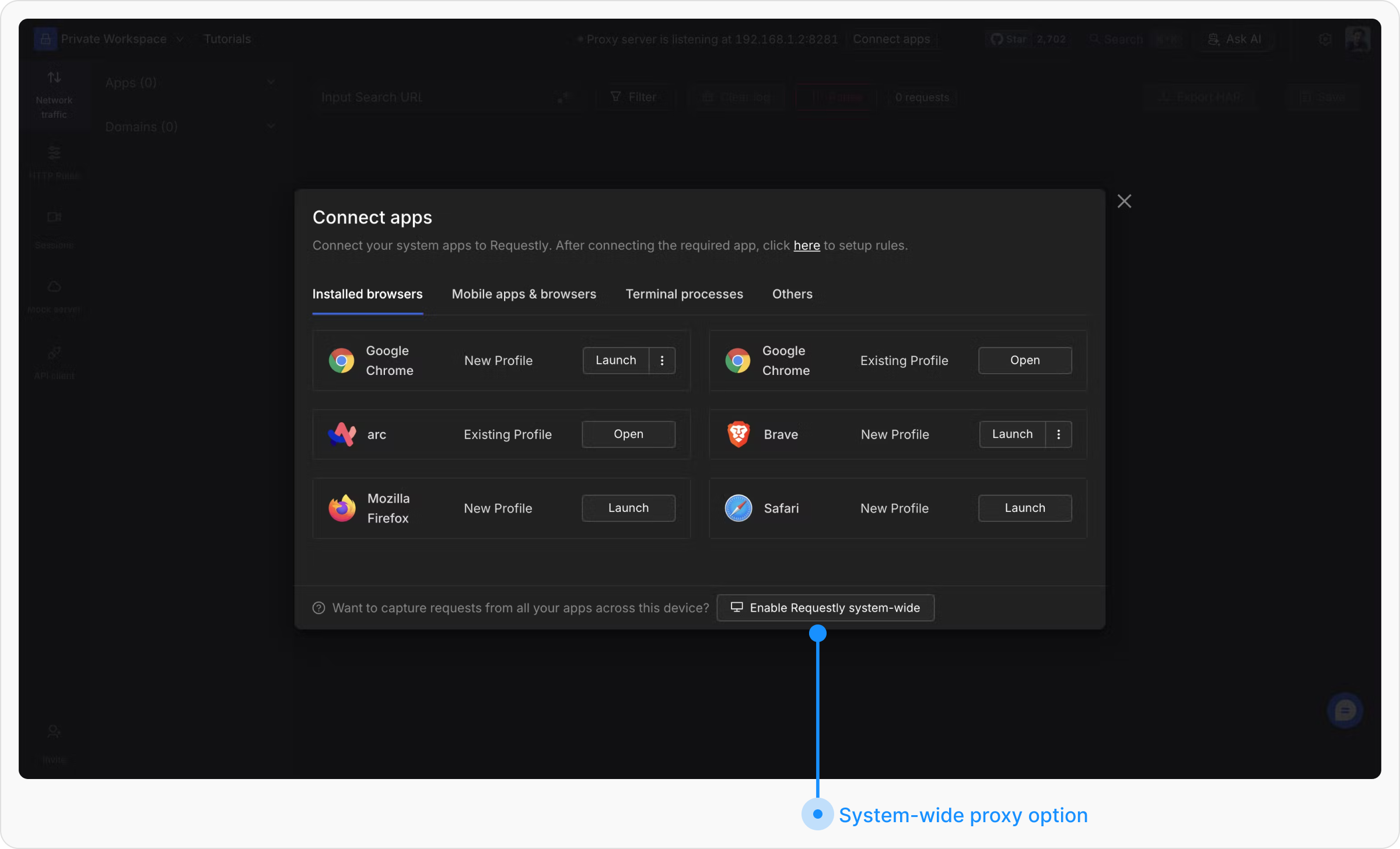The width and height of the screenshot is (1400, 849).
Task: Click Enable Requestly system-wide button
Action: [x=825, y=608]
